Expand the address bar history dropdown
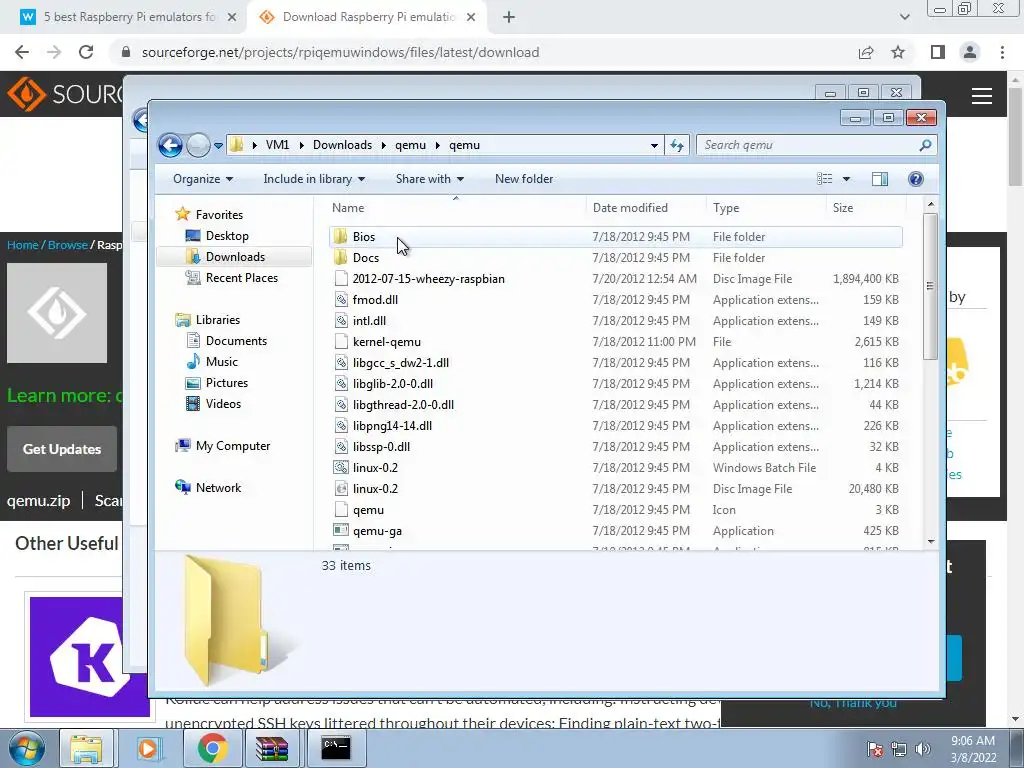Image resolution: width=1024 pixels, height=768 pixels. [654, 146]
